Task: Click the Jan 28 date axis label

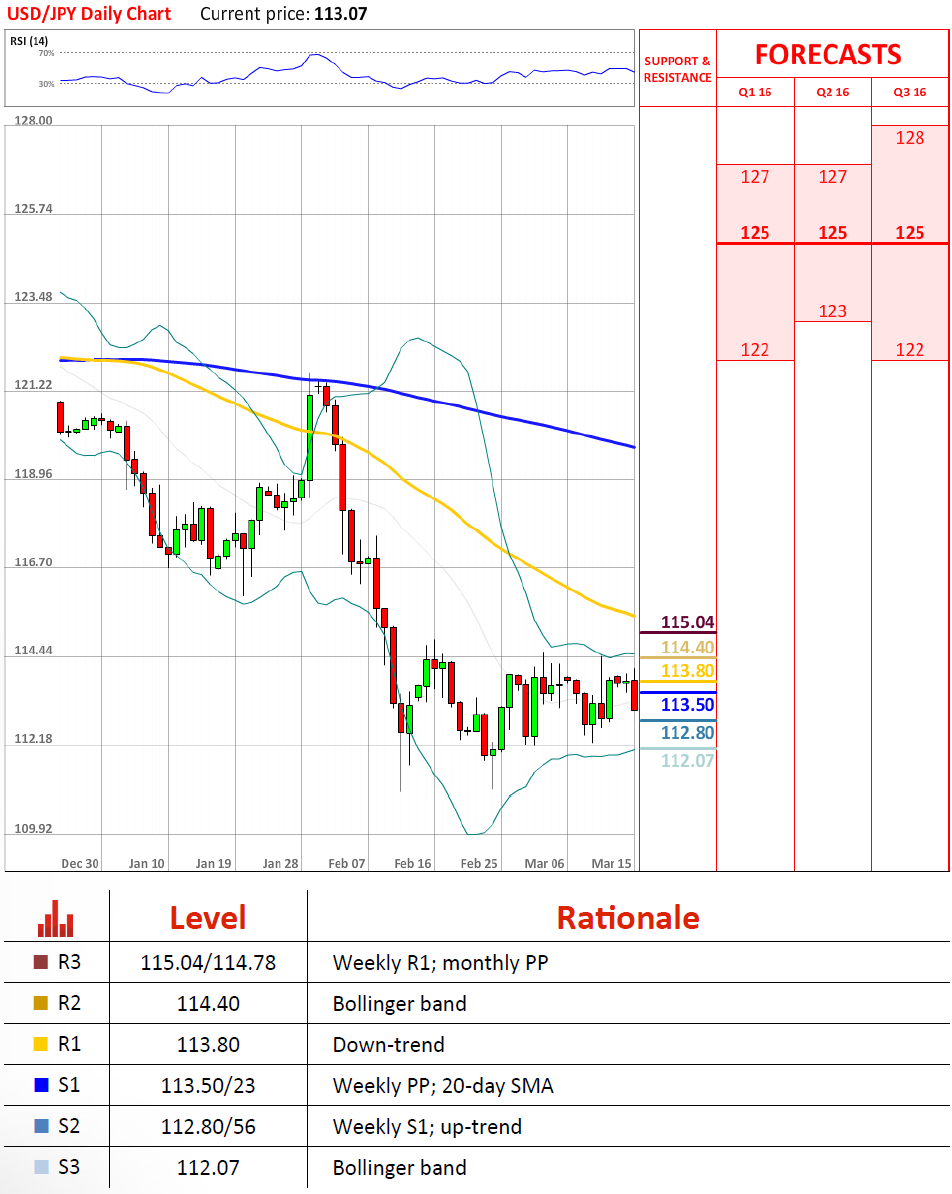Action: pos(280,864)
